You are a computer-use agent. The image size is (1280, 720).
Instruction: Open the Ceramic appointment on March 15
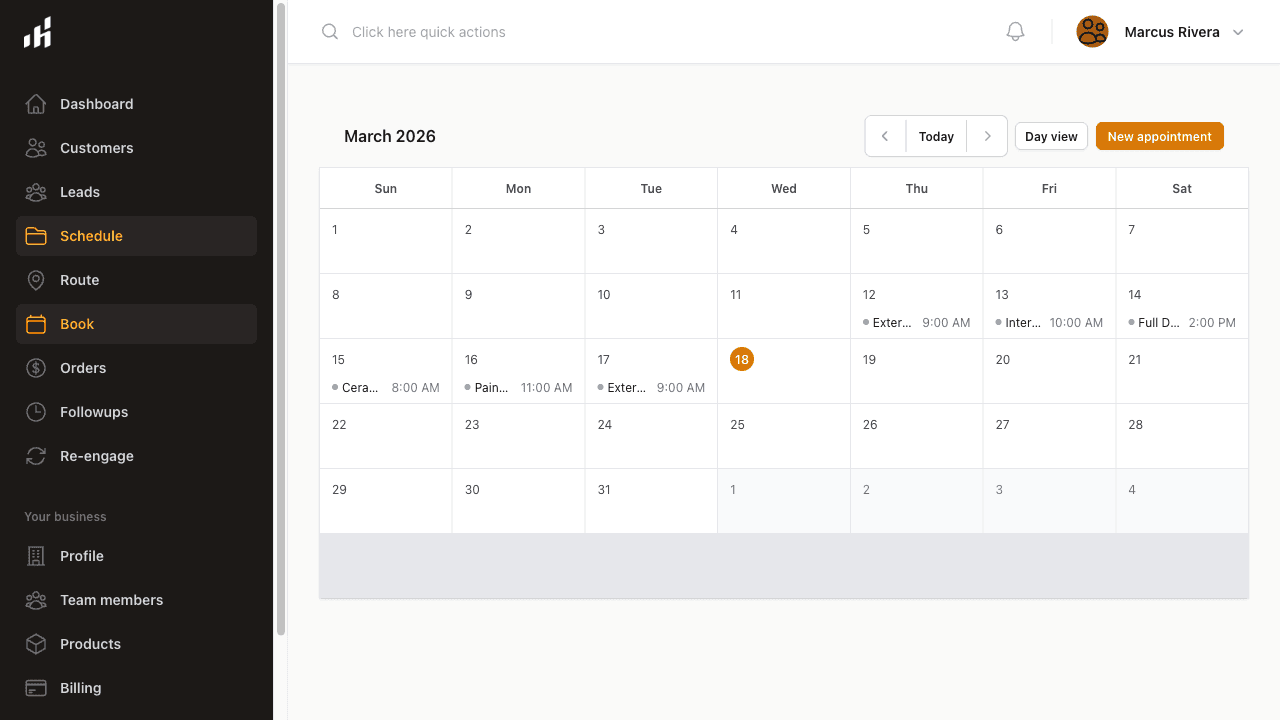388,387
